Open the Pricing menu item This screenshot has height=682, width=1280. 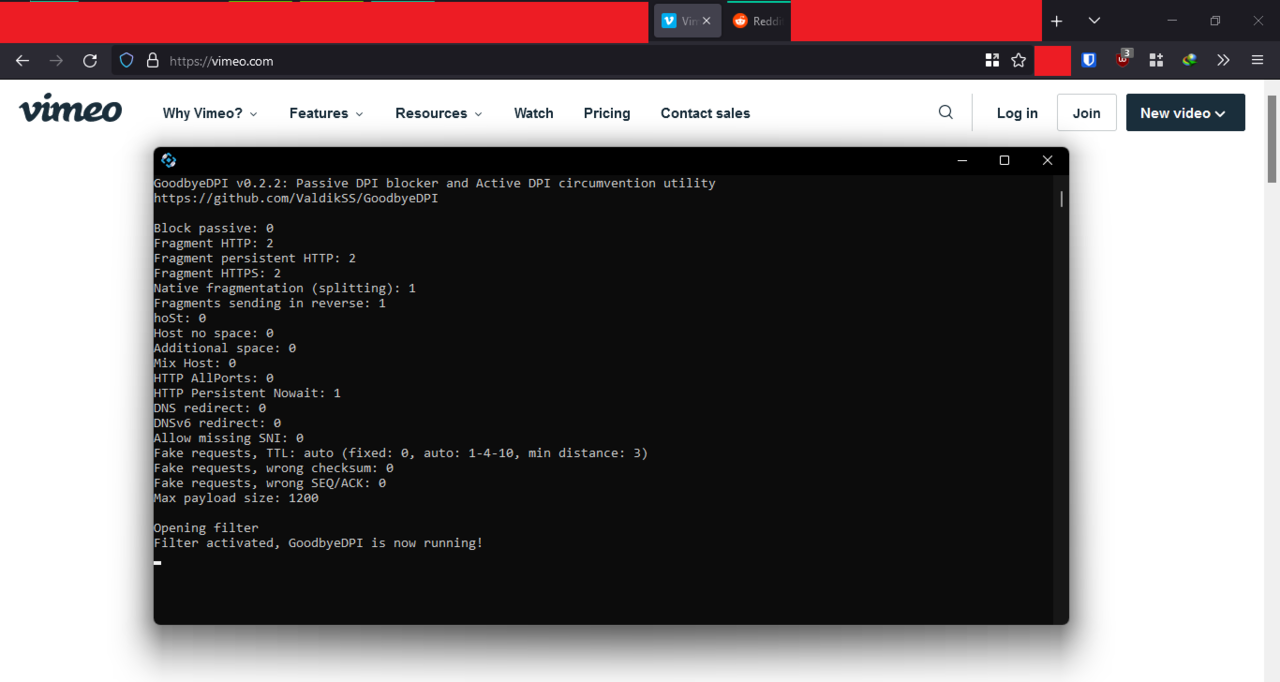point(607,114)
